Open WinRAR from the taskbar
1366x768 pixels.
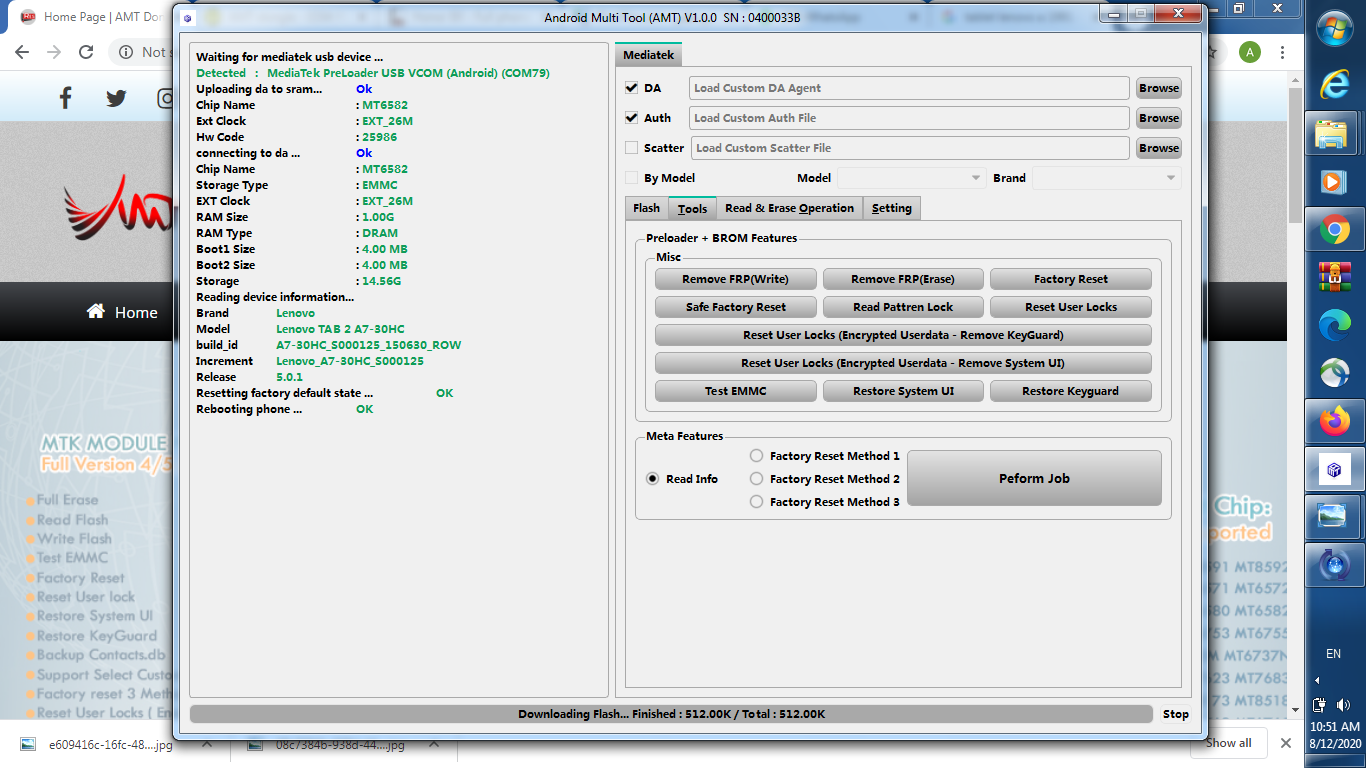(x=1334, y=276)
